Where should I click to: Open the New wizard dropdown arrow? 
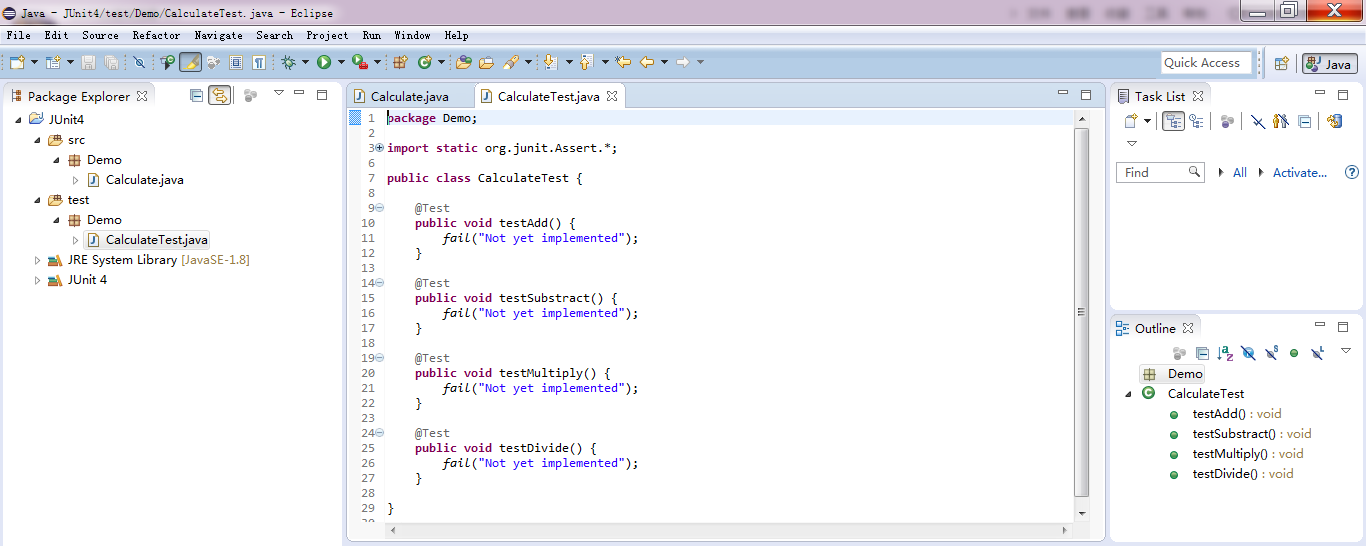coord(34,62)
